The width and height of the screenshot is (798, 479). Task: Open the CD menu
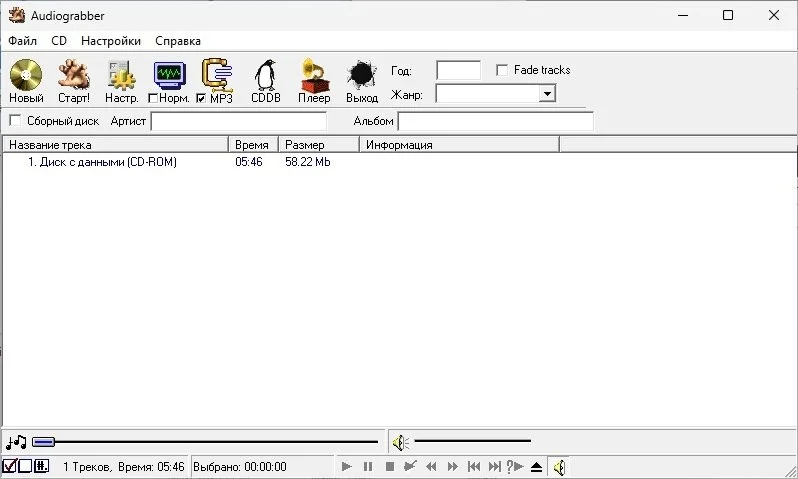tap(59, 41)
